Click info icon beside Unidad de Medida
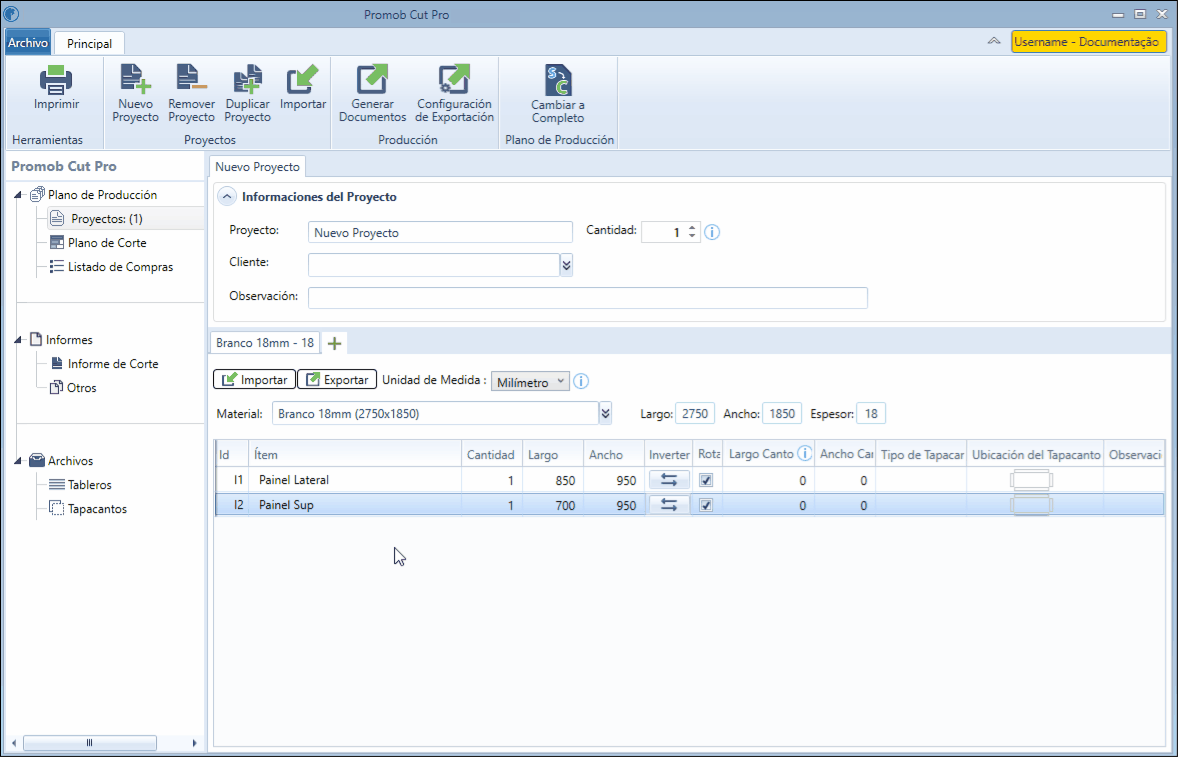The width and height of the screenshot is (1178, 757). coord(581,382)
